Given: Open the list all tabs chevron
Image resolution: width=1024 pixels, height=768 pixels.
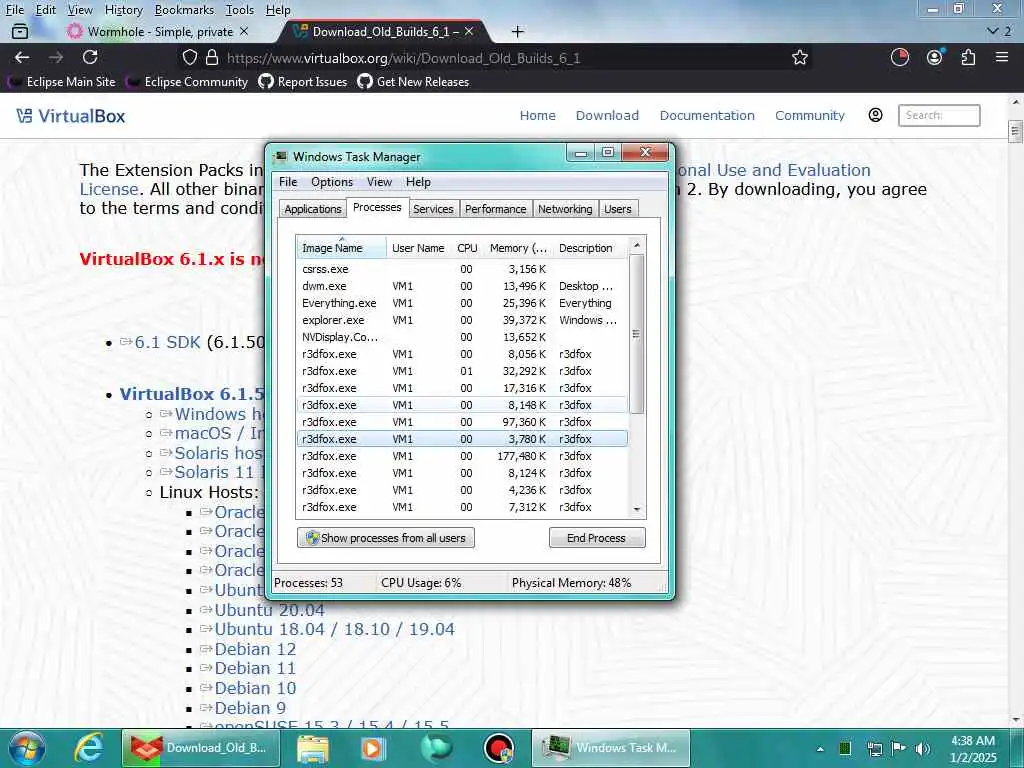Looking at the screenshot, I should click(x=993, y=31).
